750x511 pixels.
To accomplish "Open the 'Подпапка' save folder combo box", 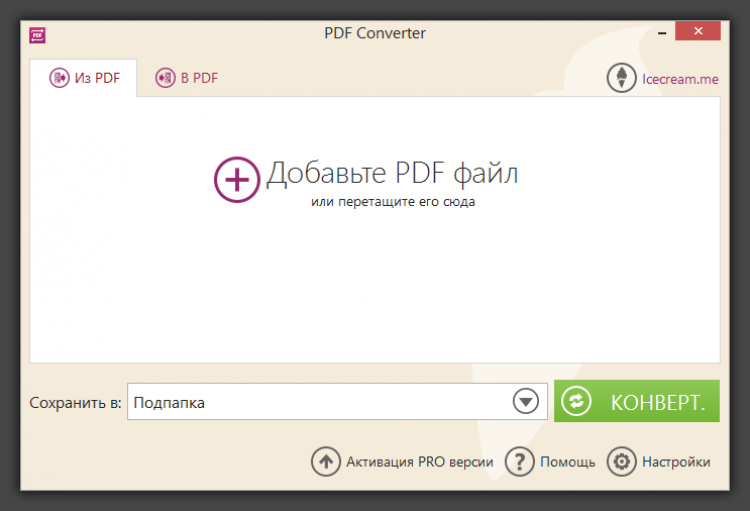I will coord(320,402).
